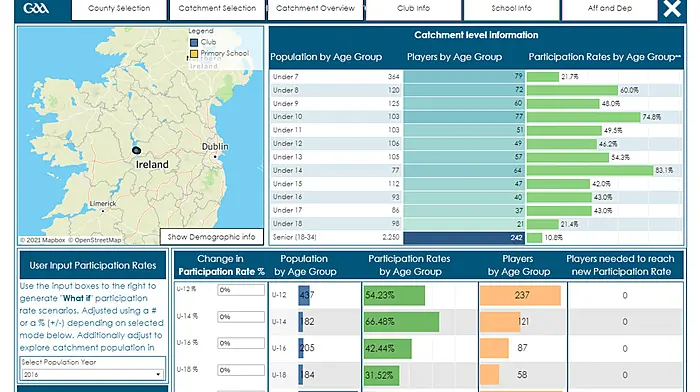
Task: Click Players by Age Group column header
Action: pos(454,57)
